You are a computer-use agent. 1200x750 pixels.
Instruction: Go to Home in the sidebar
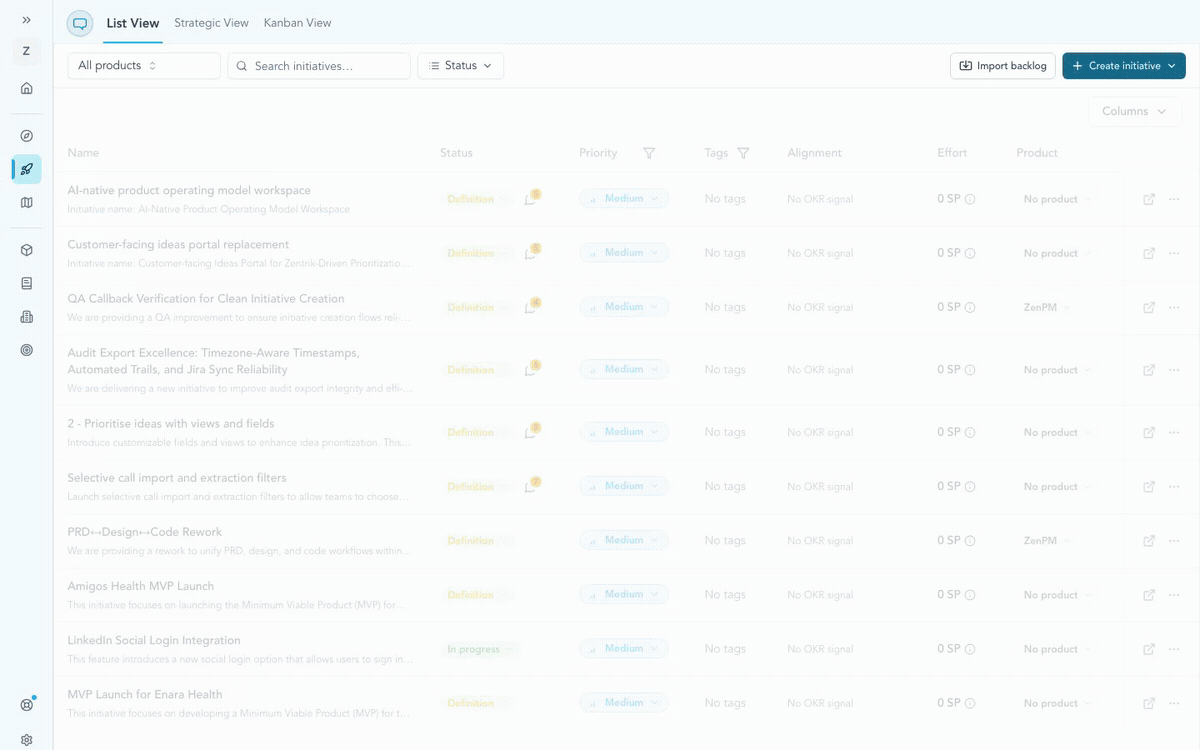tap(26, 88)
